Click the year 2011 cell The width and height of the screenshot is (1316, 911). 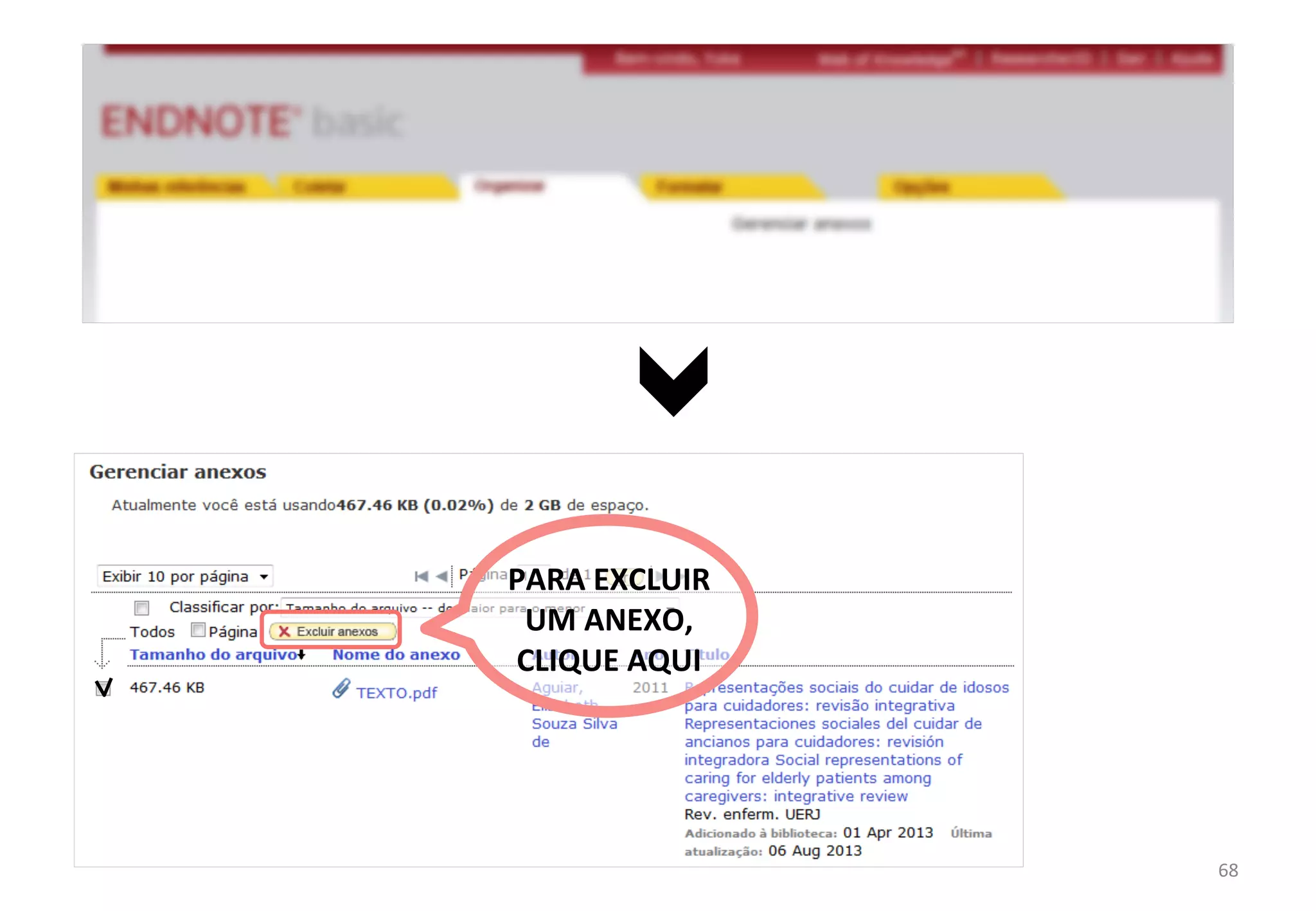pyautogui.click(x=650, y=687)
